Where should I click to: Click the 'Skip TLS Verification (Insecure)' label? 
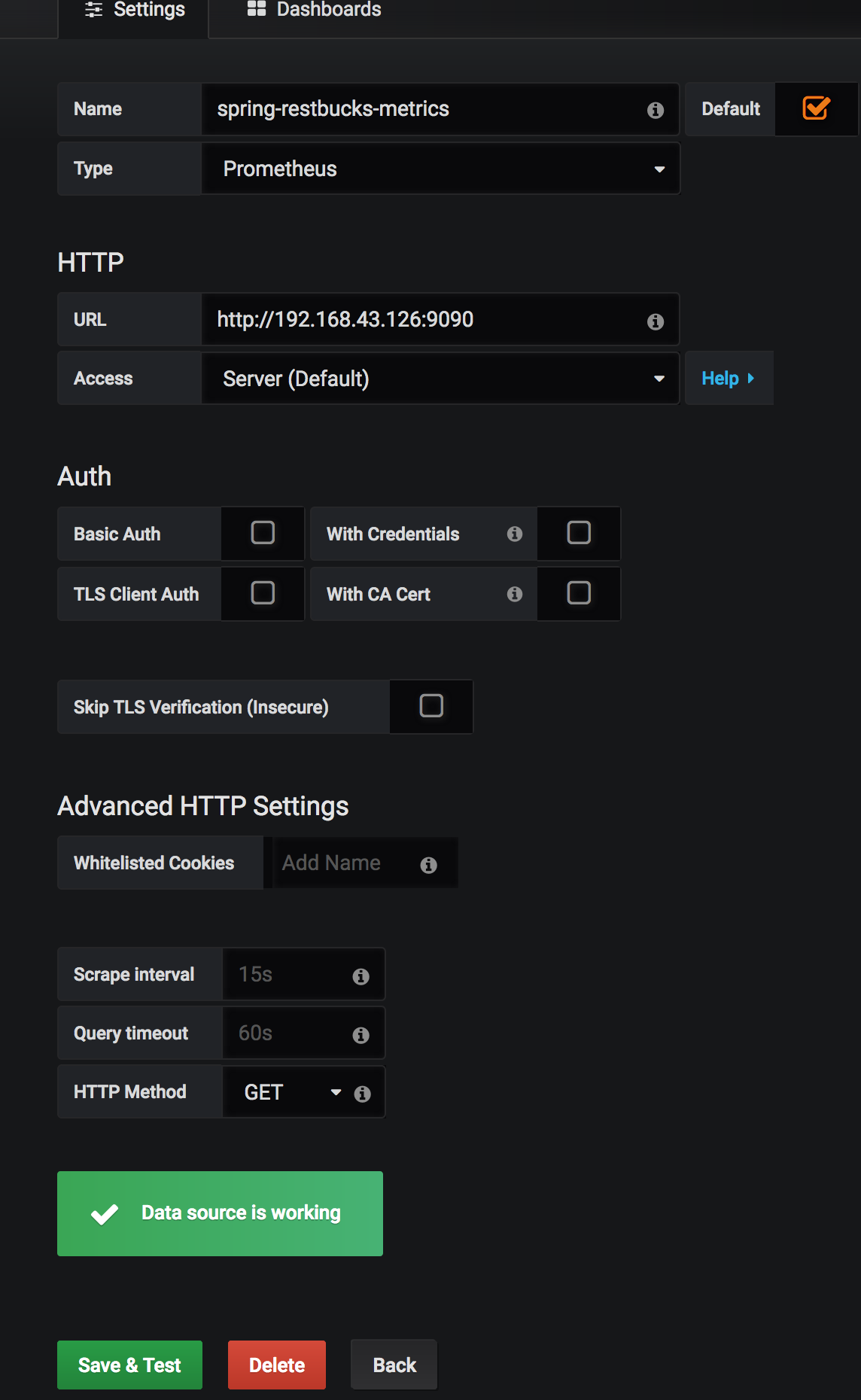pos(201,708)
